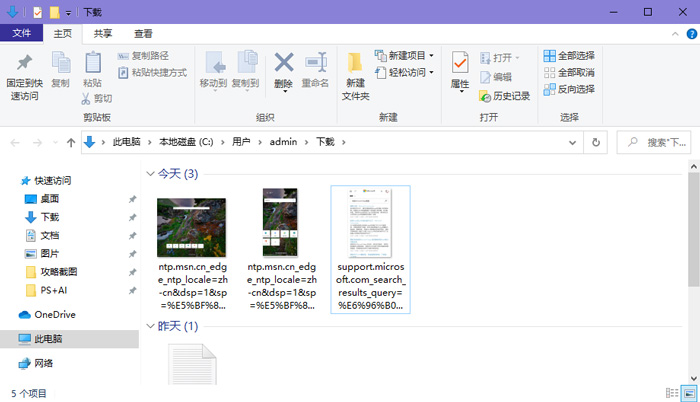Switch to the View (查看) tab
The image size is (700, 402).
(x=143, y=34)
